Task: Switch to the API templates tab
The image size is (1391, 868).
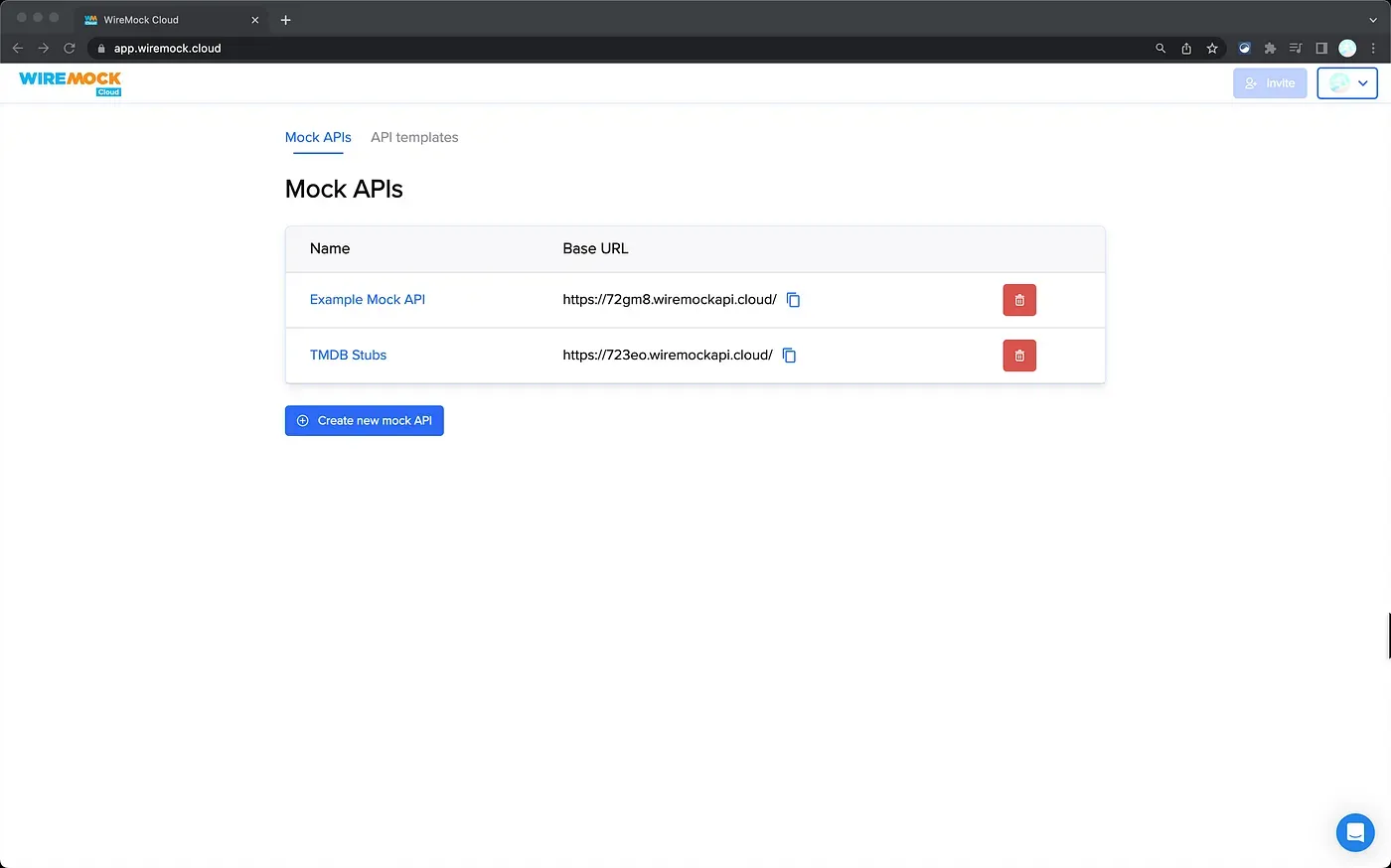Action: (x=414, y=137)
